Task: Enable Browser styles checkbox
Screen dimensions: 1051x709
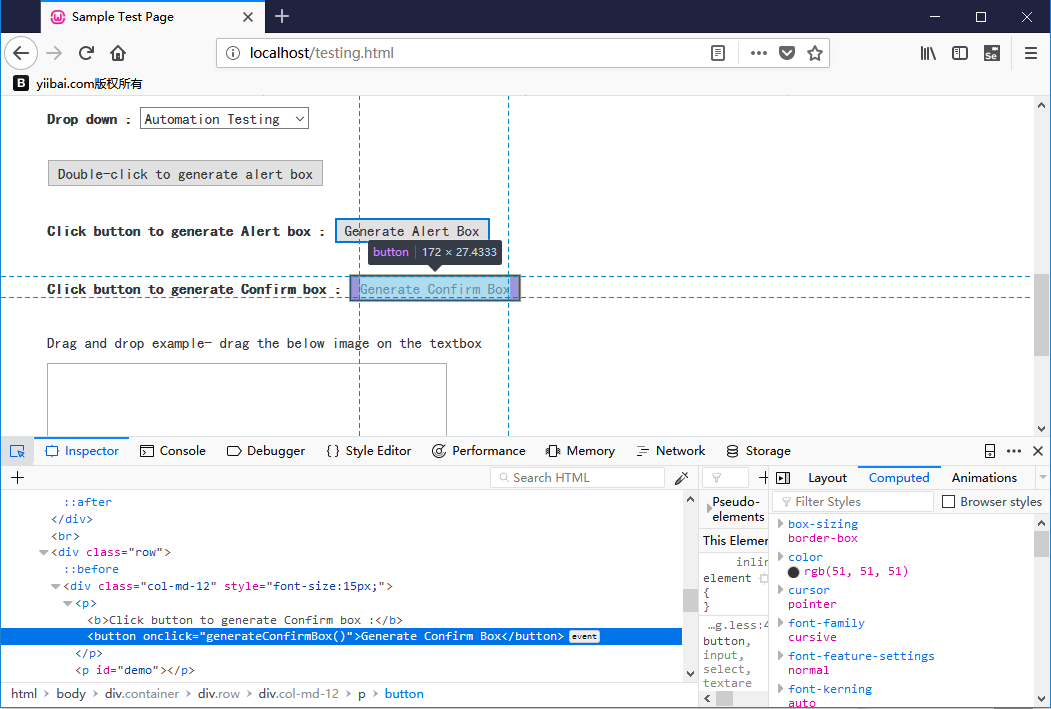Action: (948, 501)
